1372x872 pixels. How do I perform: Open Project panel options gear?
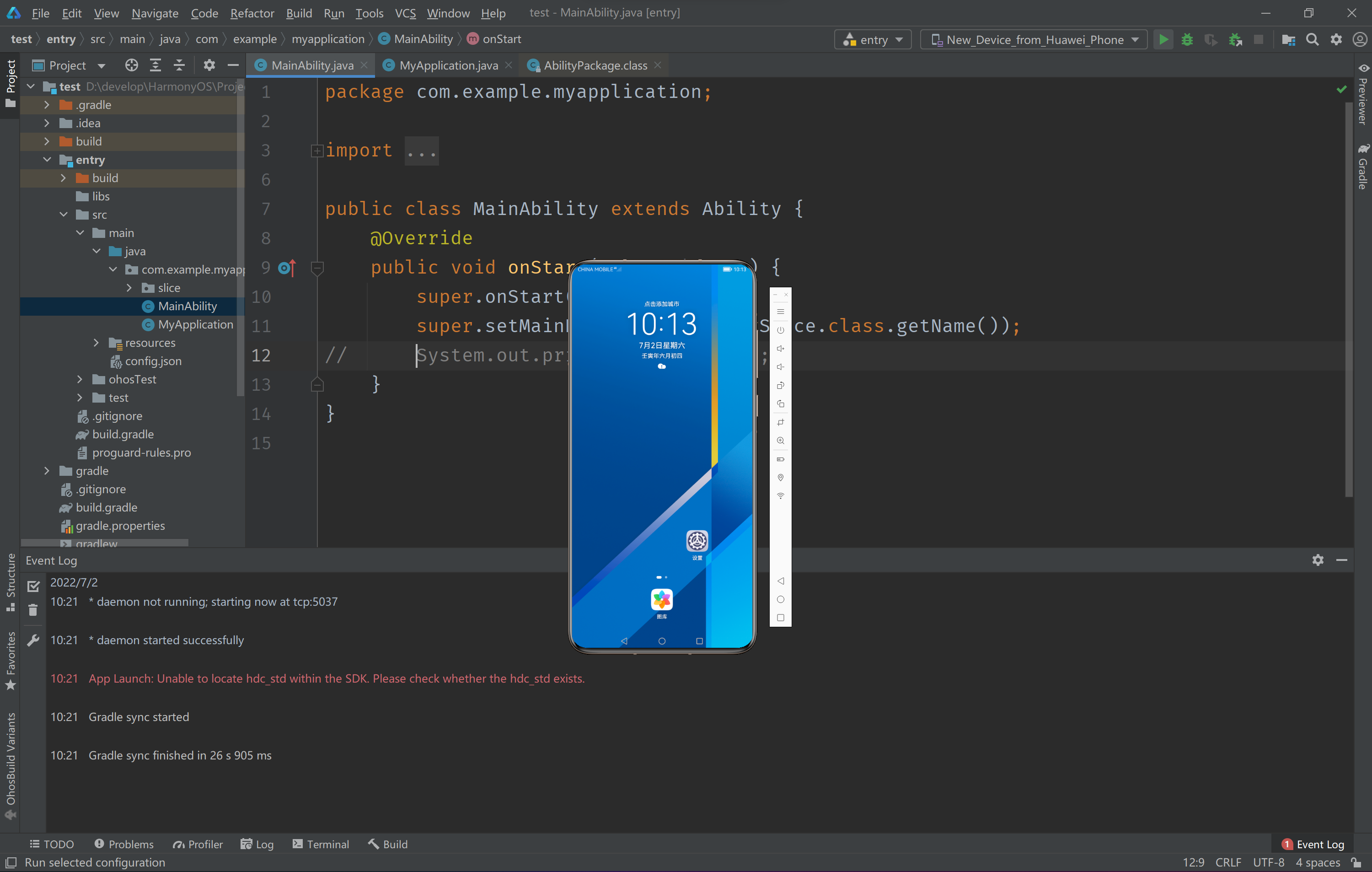209,65
